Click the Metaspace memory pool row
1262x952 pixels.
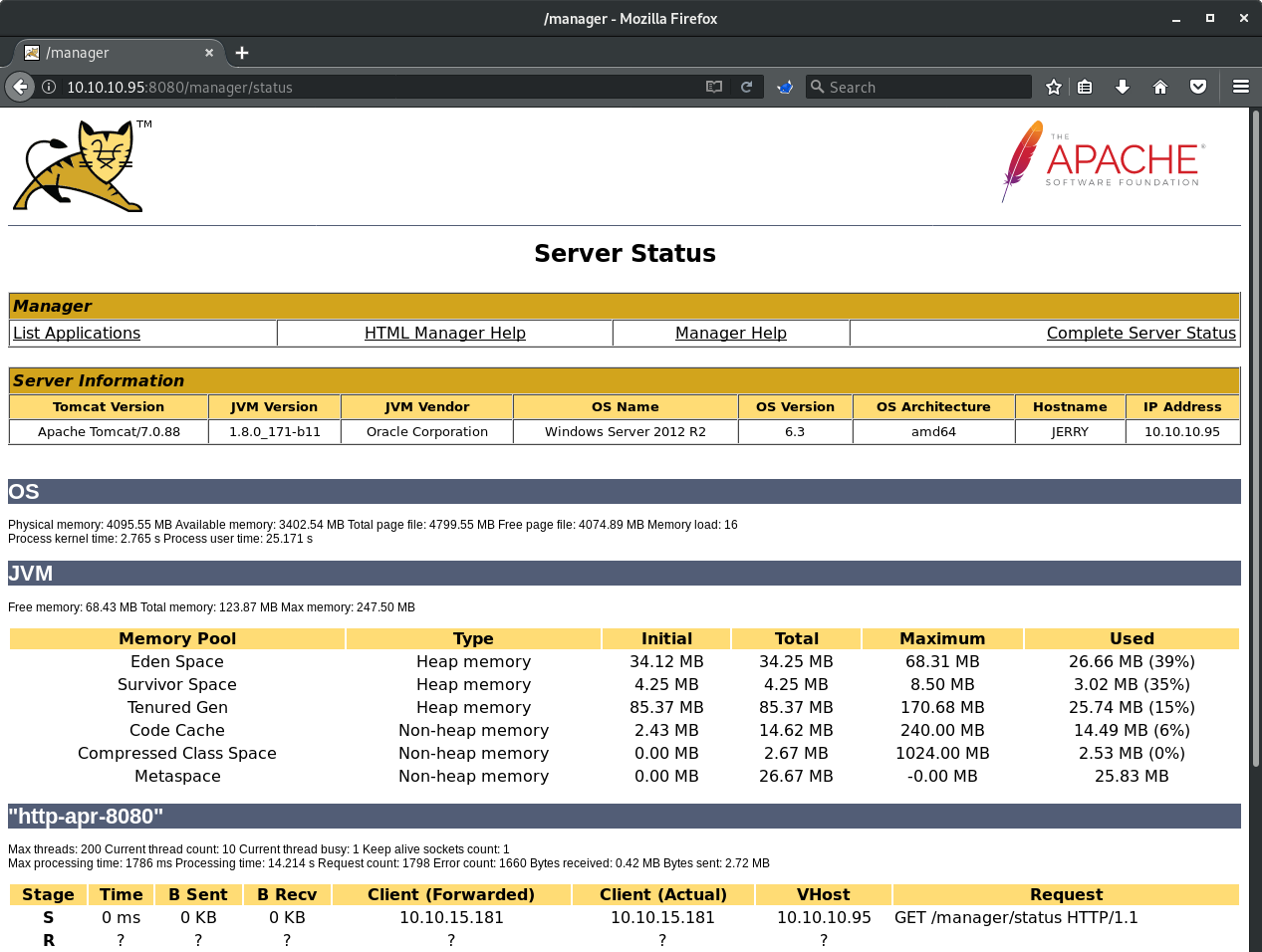click(625, 776)
